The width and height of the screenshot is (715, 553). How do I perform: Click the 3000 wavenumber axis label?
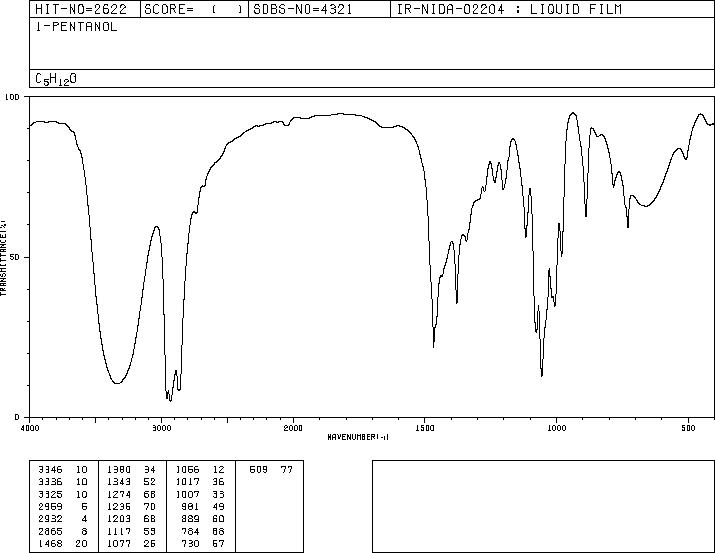point(161,428)
